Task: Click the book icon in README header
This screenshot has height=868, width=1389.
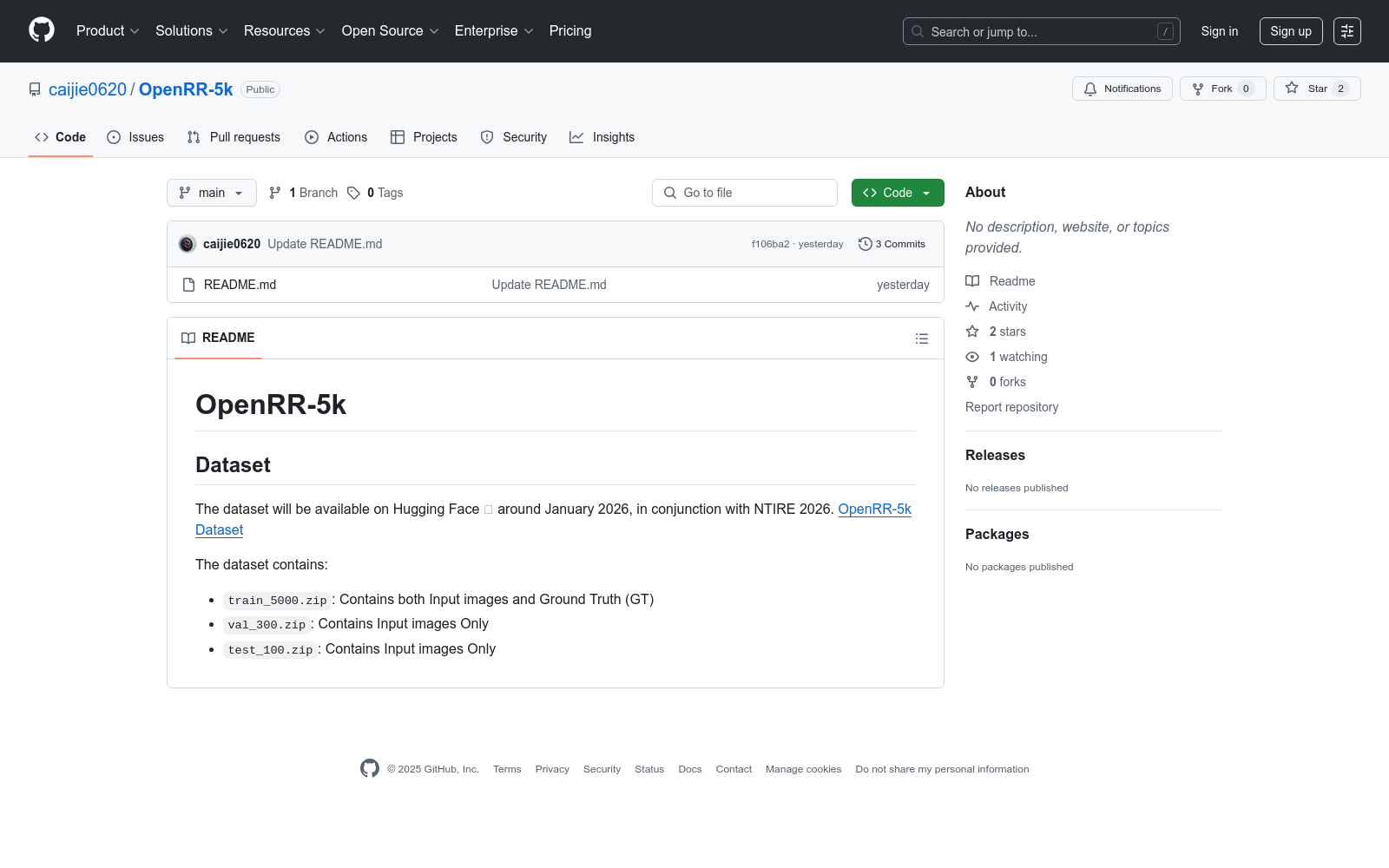Action: click(188, 338)
